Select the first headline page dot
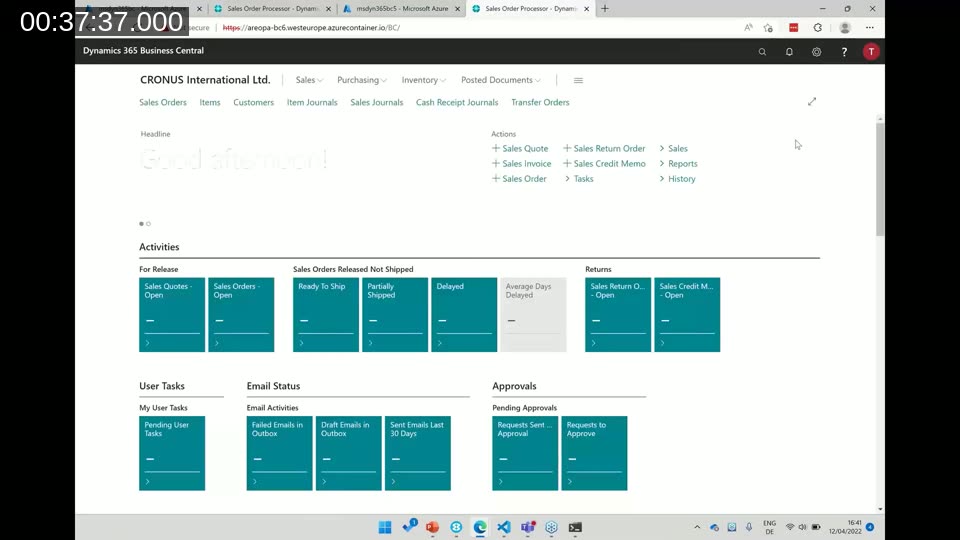 (141, 223)
